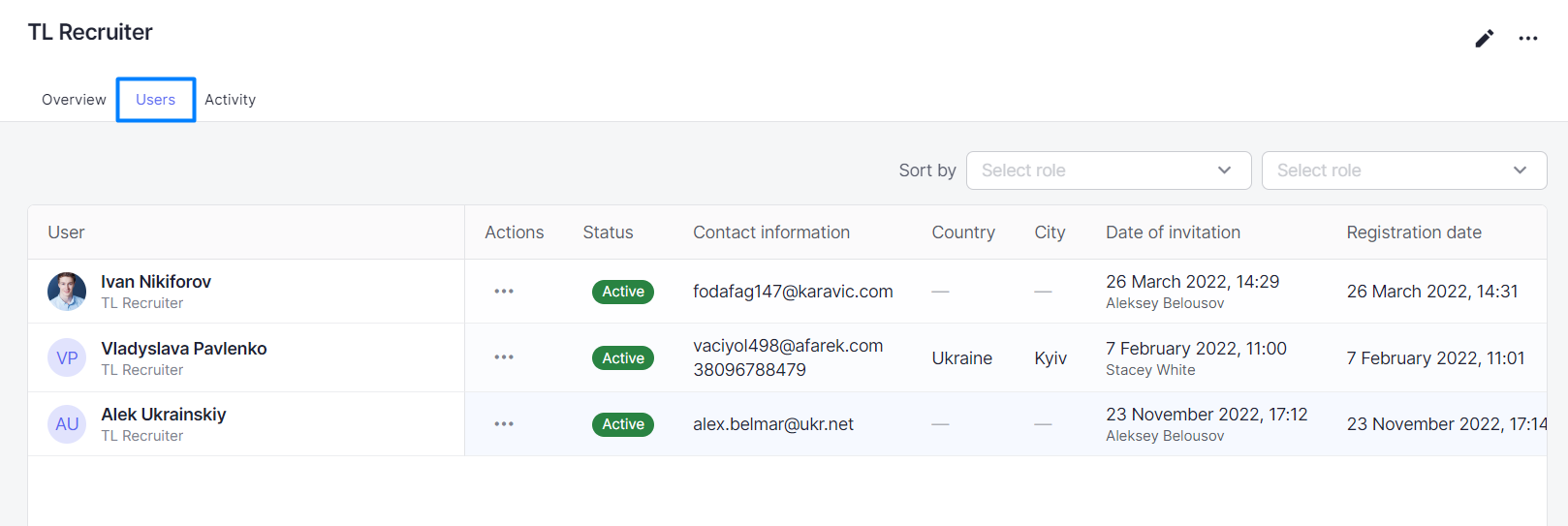Click the AU avatar circle

pos(67,424)
